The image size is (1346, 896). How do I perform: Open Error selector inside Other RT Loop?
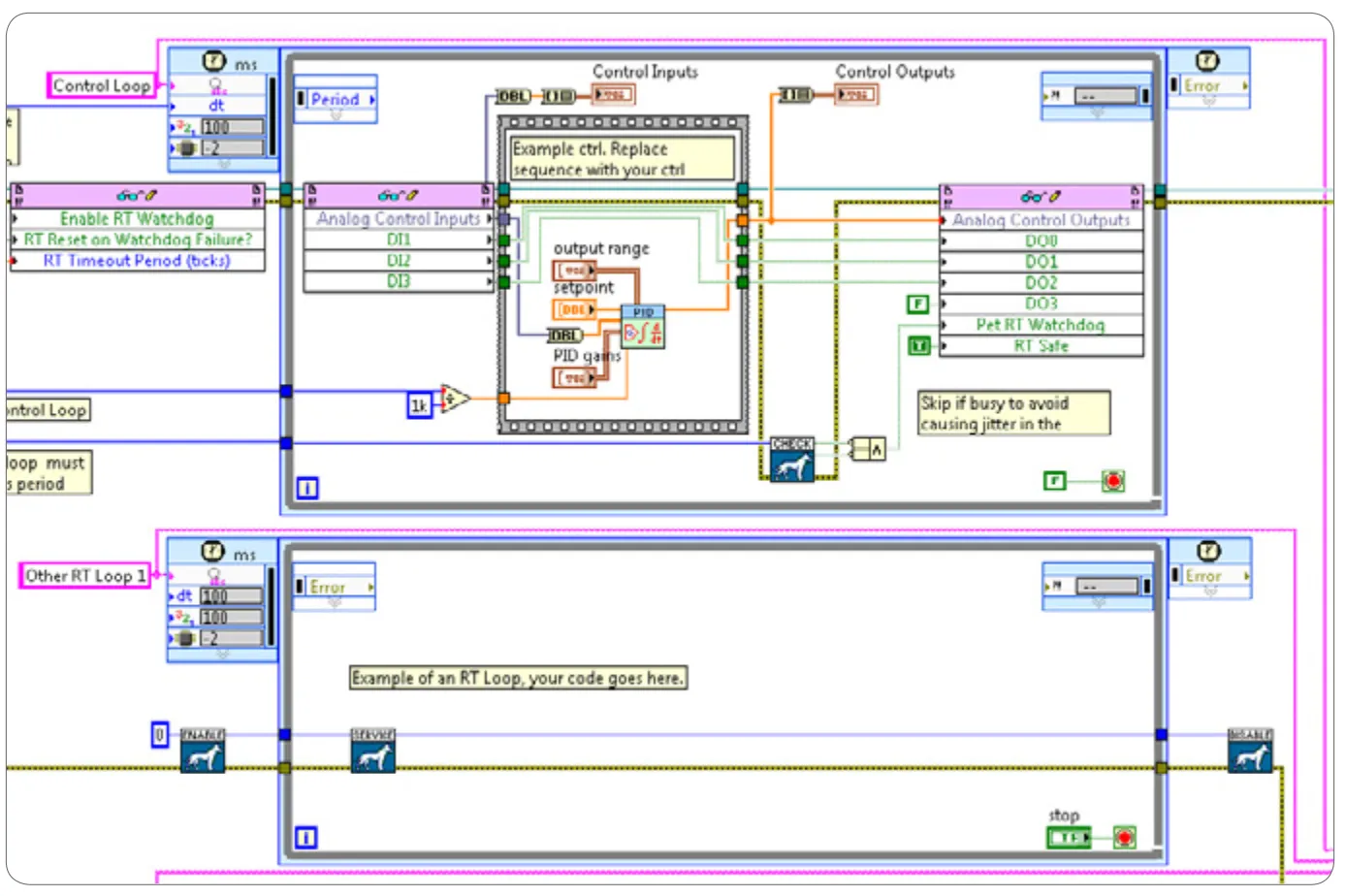click(334, 587)
